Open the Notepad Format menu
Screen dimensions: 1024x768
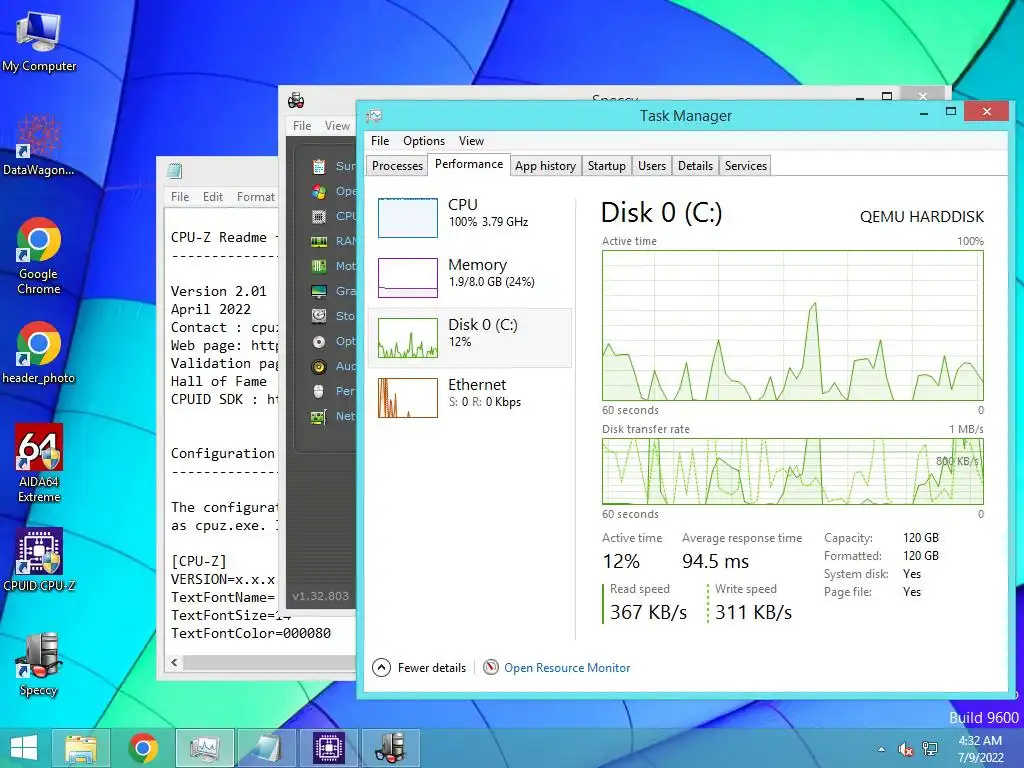[x=255, y=197]
